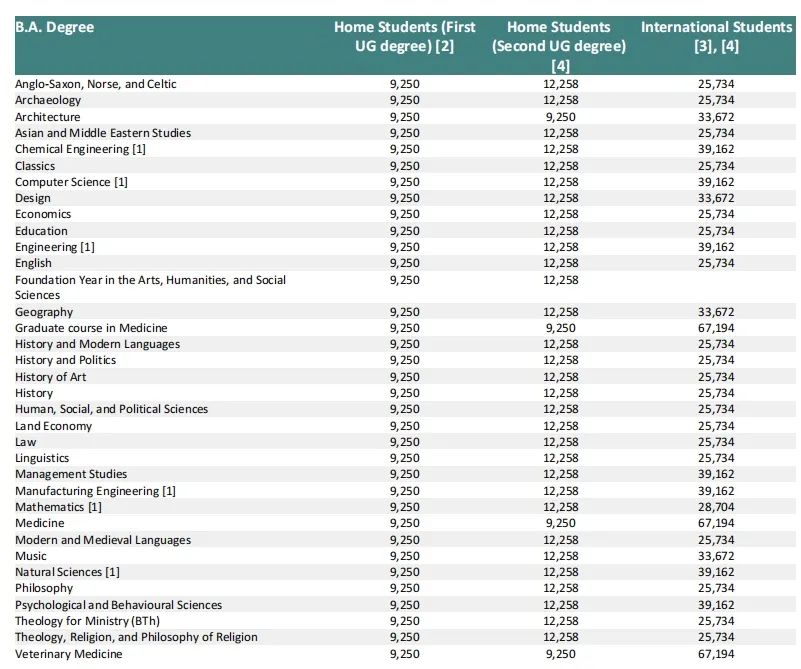
Task: Select the 'Architecture' row label
Action: (48, 117)
